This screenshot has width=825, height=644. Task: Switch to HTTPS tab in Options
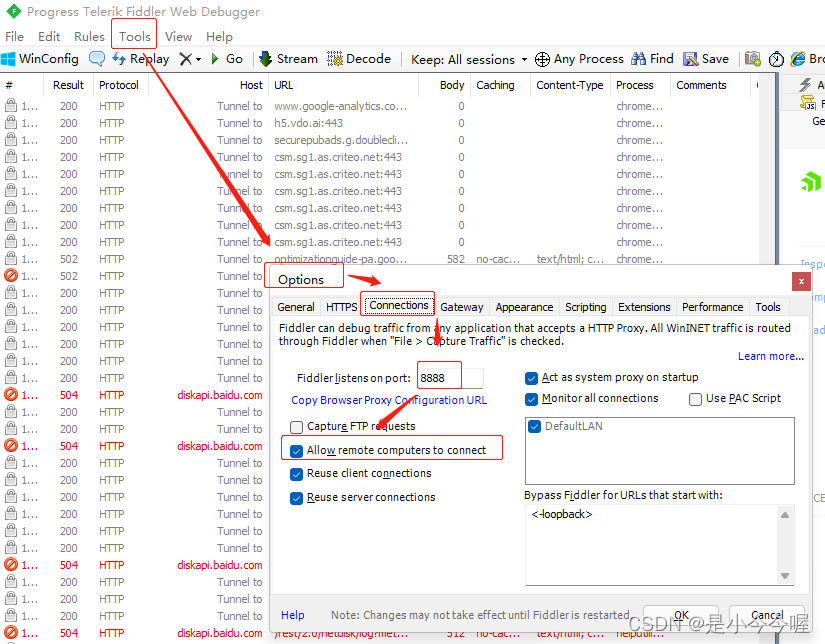pyautogui.click(x=341, y=307)
